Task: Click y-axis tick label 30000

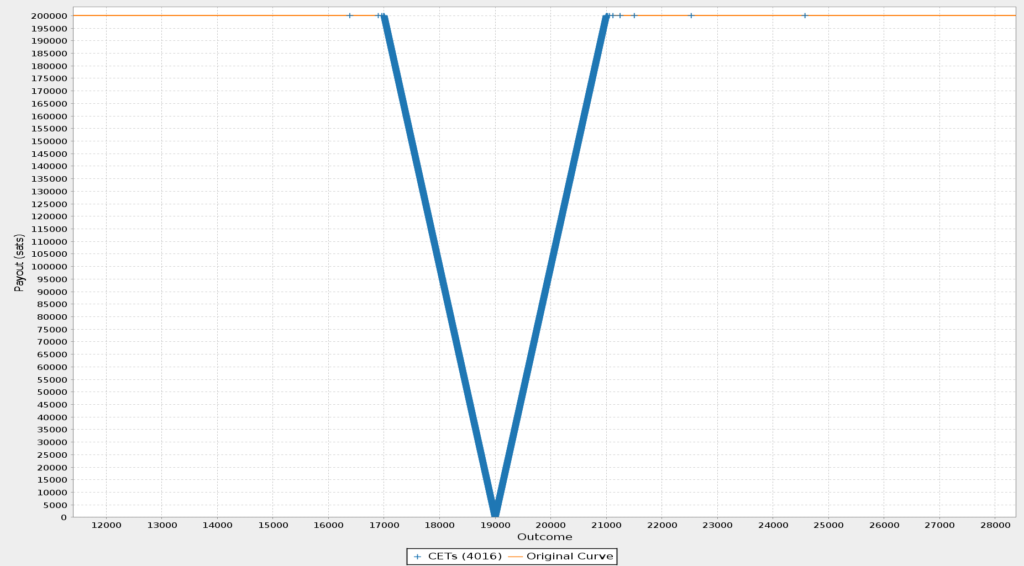Action: point(54,442)
